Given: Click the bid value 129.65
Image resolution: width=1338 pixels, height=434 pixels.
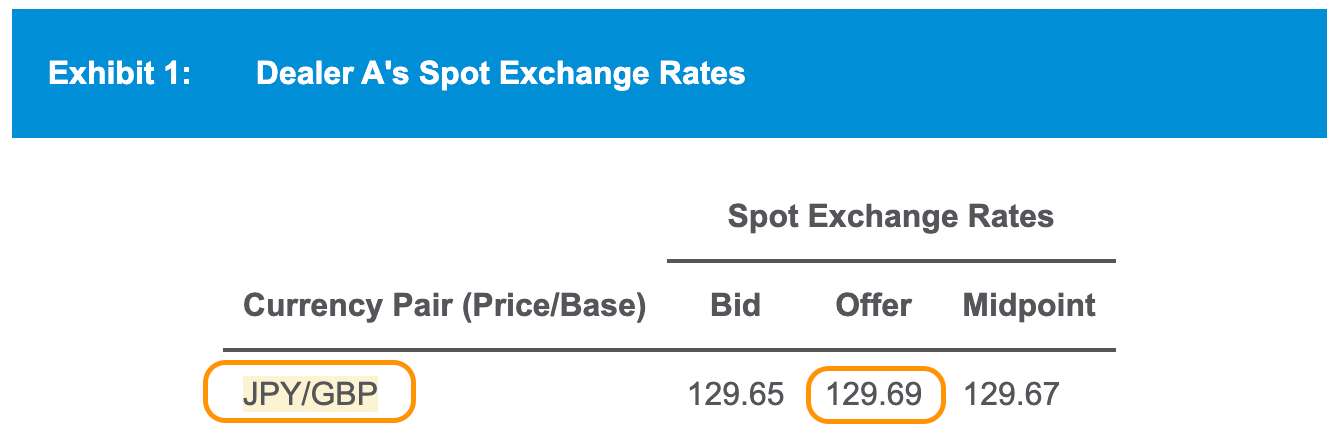Looking at the screenshot, I should point(735,394).
